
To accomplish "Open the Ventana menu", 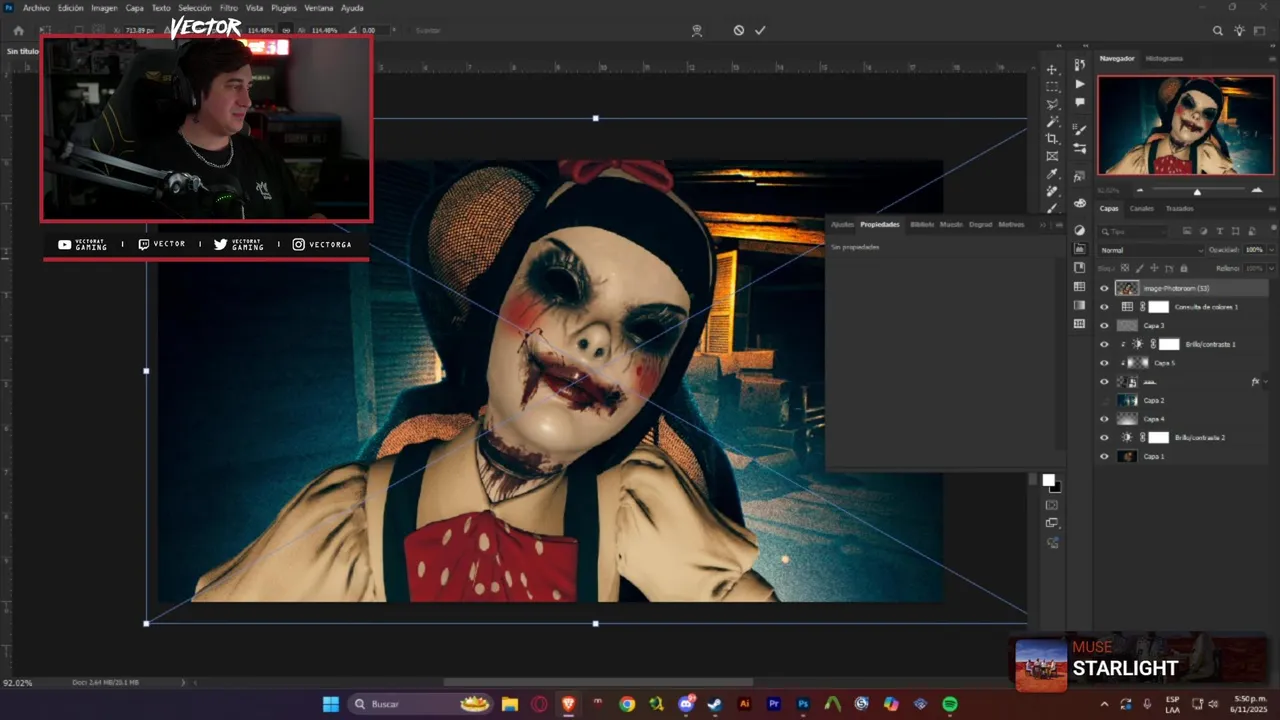I will pyautogui.click(x=319, y=8).
